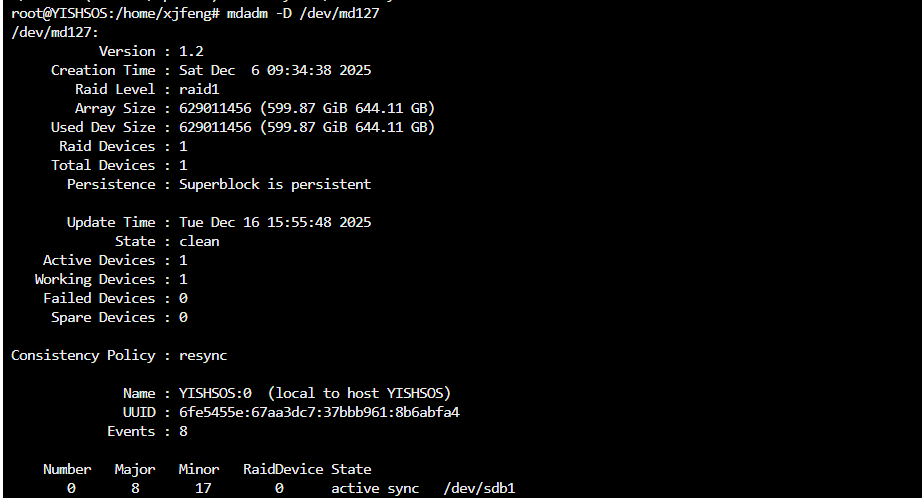Click the 'Superblock is persistent' text
This screenshot has height=498, width=922.
click(x=275, y=184)
